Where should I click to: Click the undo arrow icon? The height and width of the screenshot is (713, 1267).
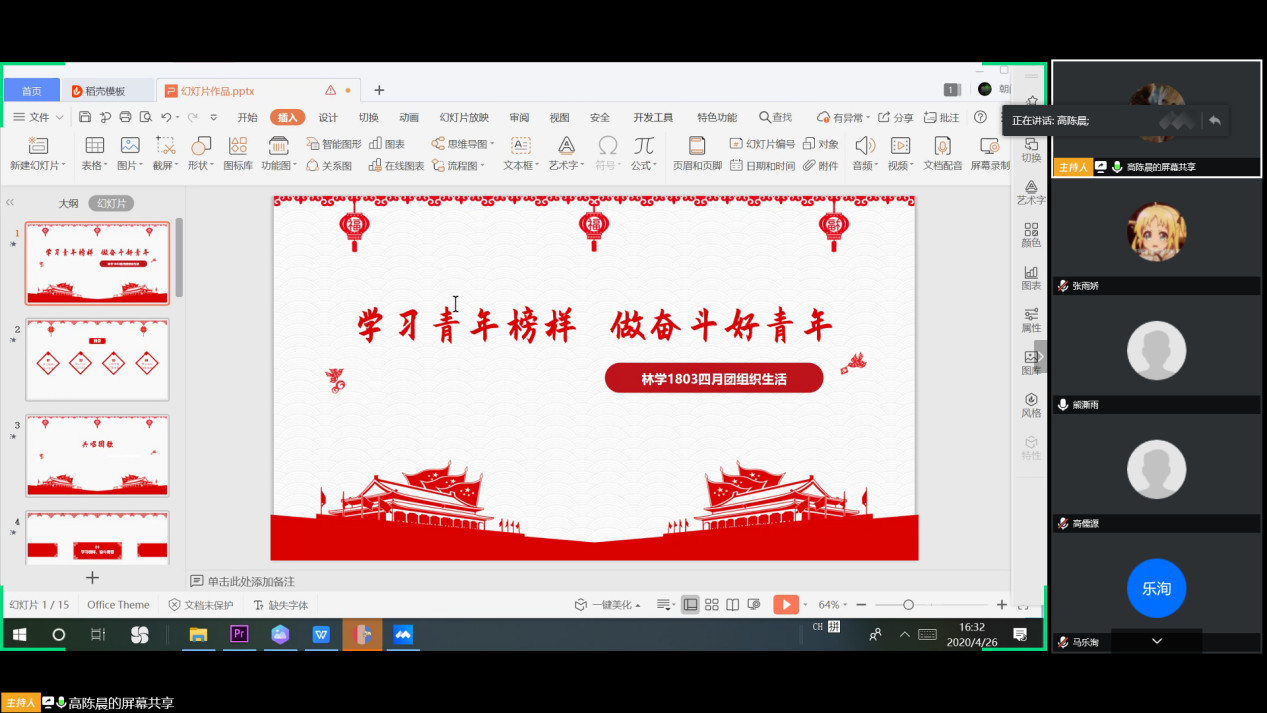point(166,117)
